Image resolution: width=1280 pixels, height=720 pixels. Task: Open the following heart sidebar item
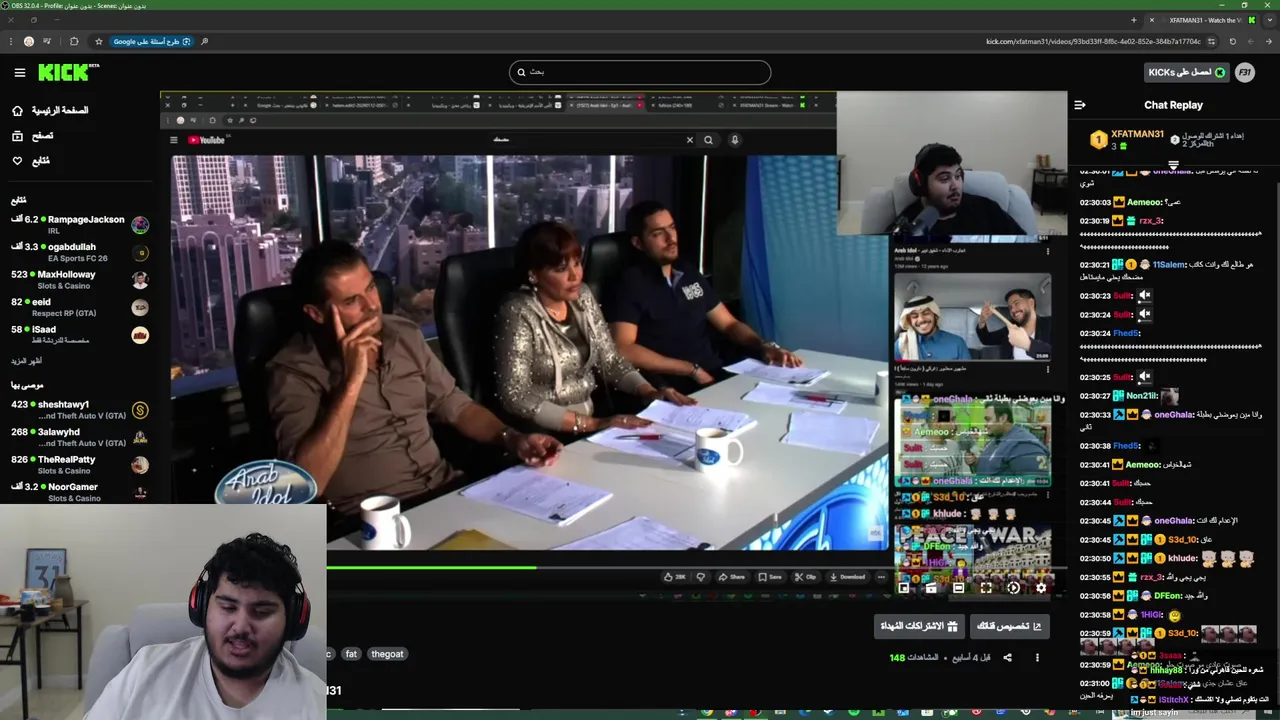point(31,160)
